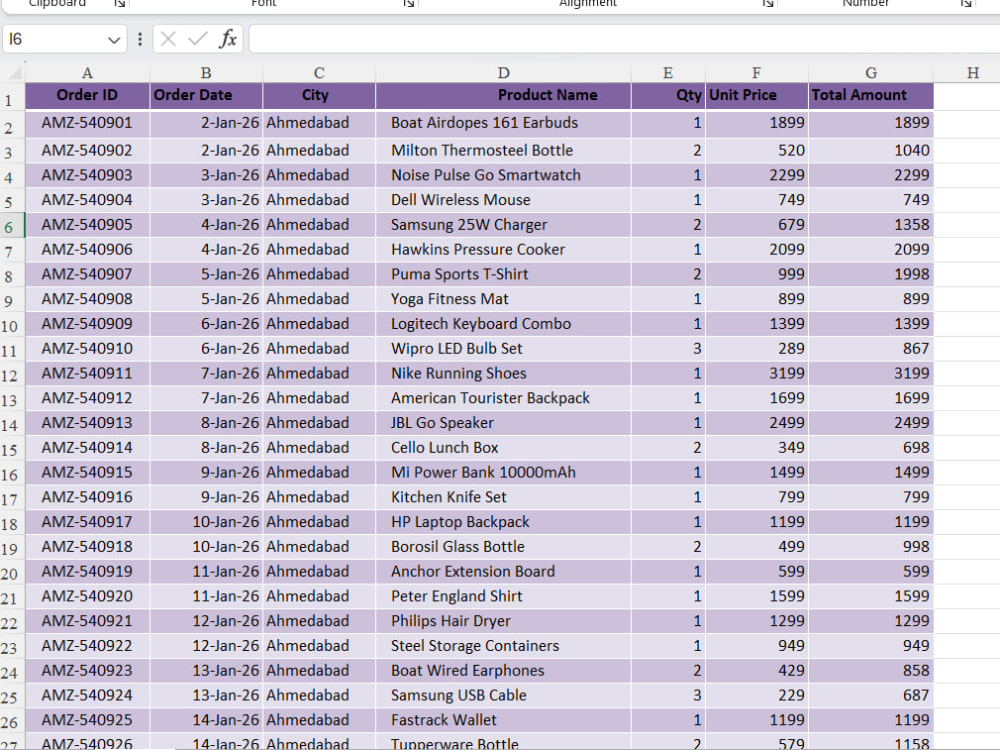Click Mi Power Bank 10000mAh cell
Viewport: 1000px width, 750px height.
(x=503, y=473)
